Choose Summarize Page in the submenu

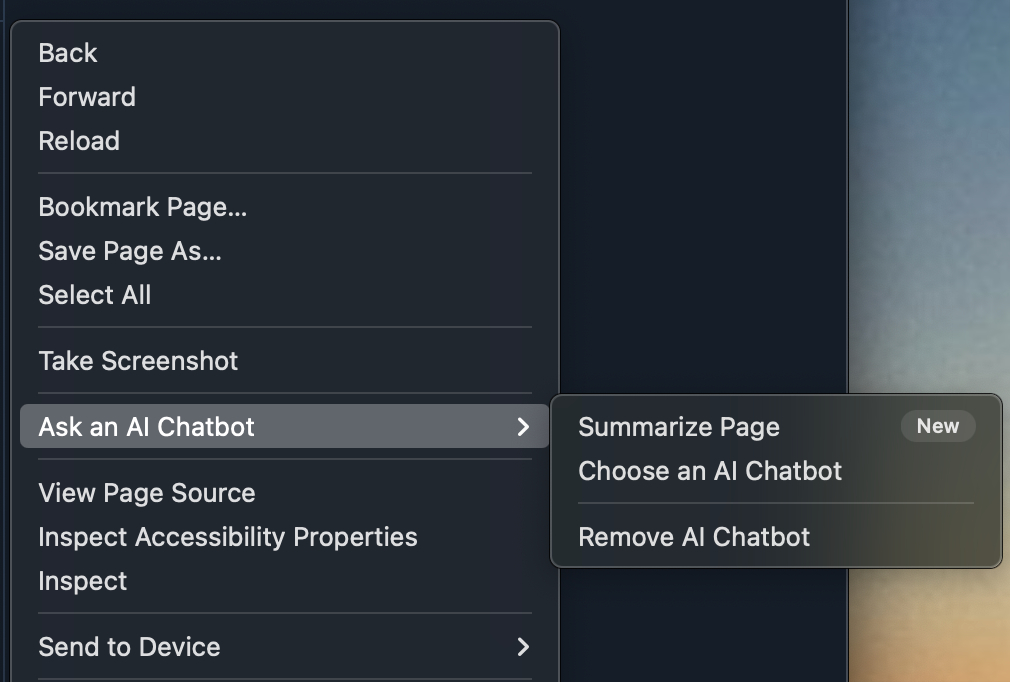(679, 427)
